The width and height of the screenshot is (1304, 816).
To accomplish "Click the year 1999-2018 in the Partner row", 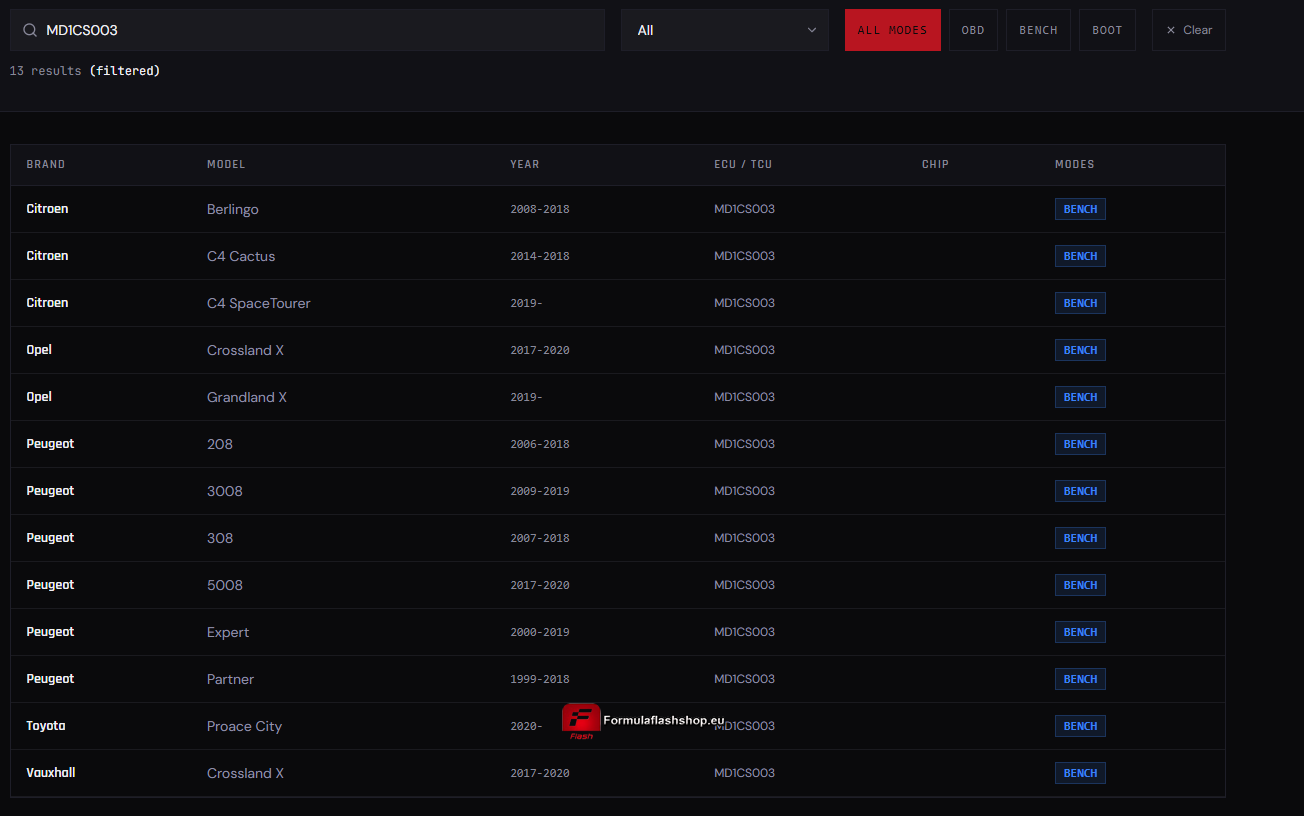I will [x=540, y=679].
